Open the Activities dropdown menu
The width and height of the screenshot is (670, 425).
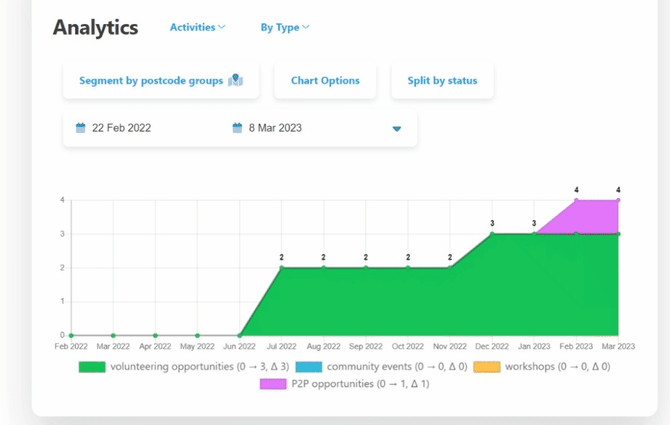pos(197,27)
